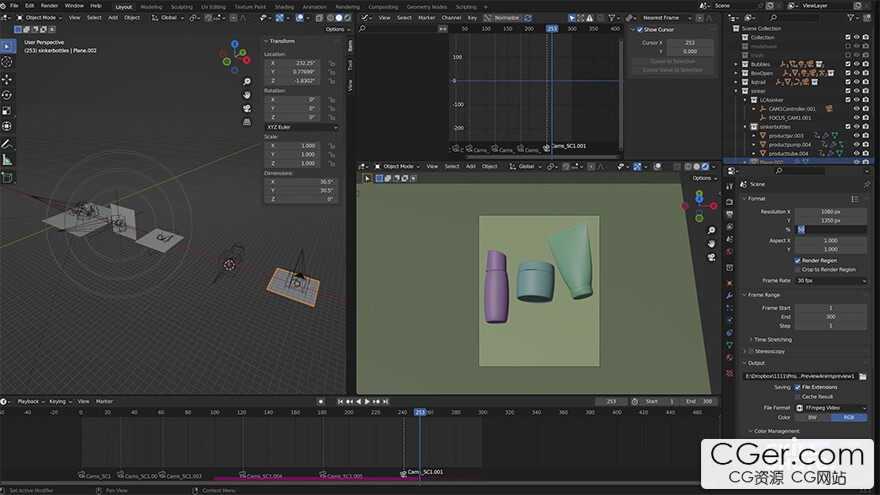This screenshot has width=880, height=495.
Task: Hide productjar.003 with its eye icon
Action: 856,136
